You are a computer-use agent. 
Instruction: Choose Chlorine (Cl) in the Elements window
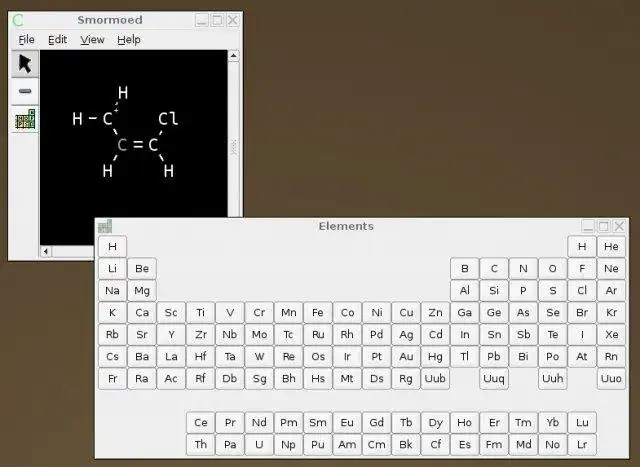582,291
